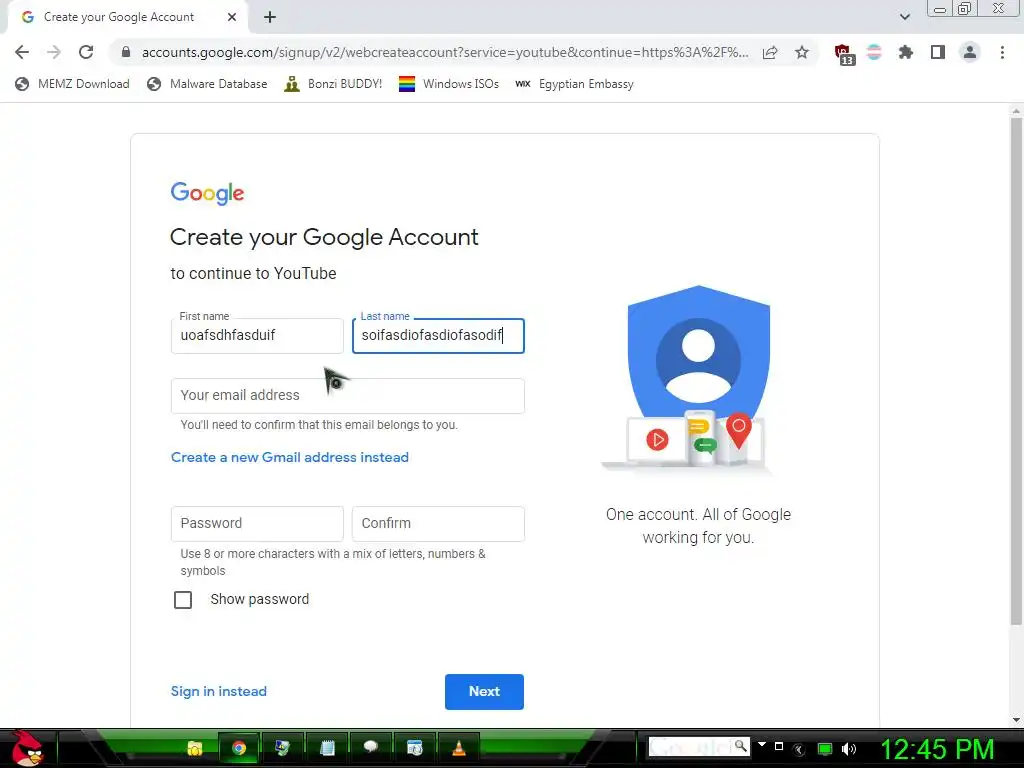Open the notepad icon in taskbar
Image resolution: width=1024 pixels, height=768 pixels.
coord(327,748)
